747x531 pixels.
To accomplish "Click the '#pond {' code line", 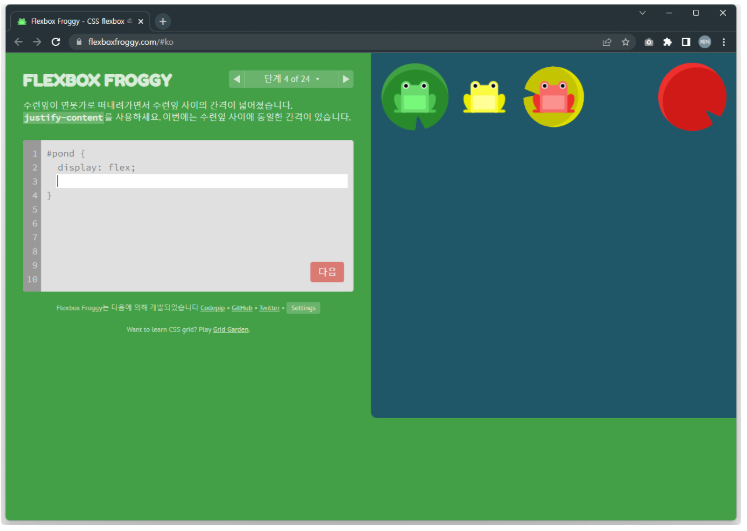I will coord(66,153).
